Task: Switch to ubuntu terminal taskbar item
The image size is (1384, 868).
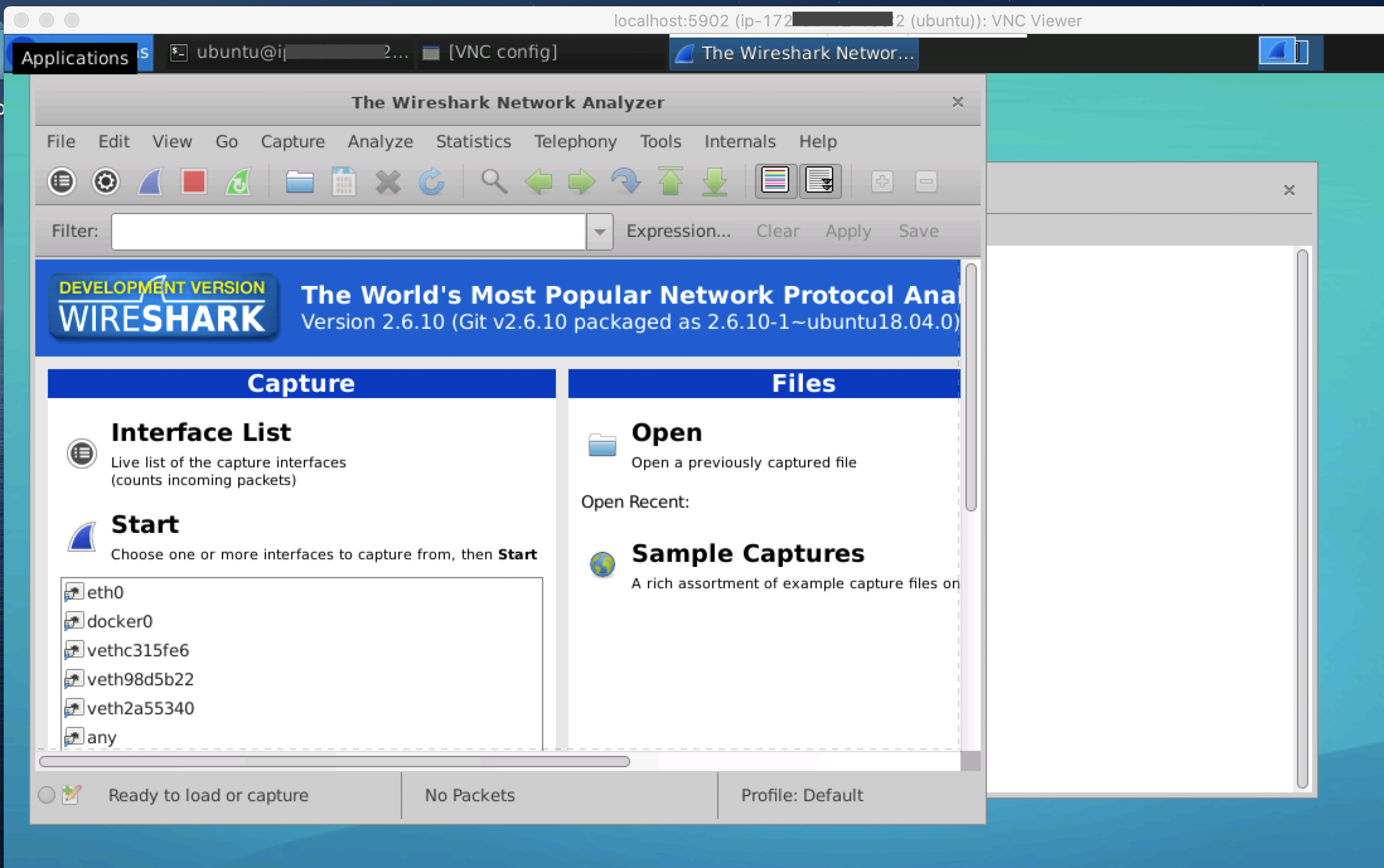Action: pos(289,53)
